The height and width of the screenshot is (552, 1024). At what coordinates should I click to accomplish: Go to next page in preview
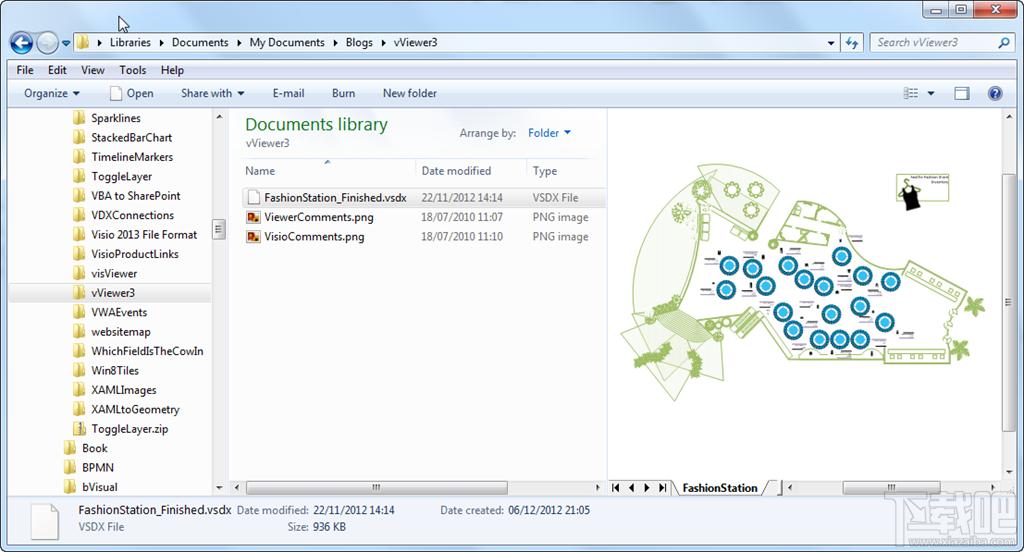pos(647,487)
